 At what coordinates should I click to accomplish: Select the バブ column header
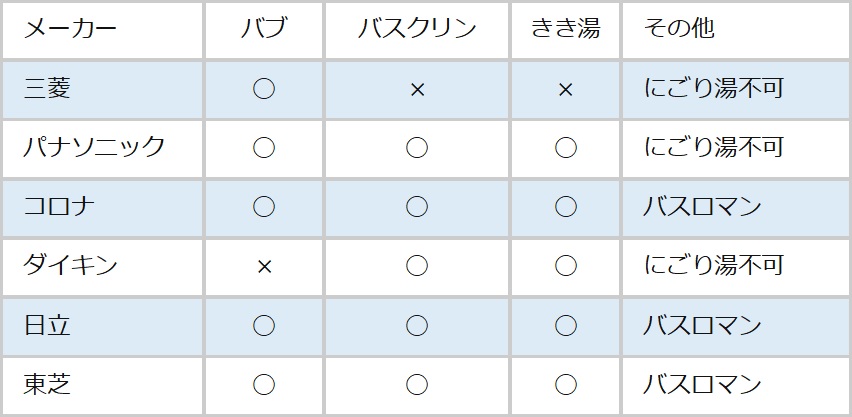(264, 29)
